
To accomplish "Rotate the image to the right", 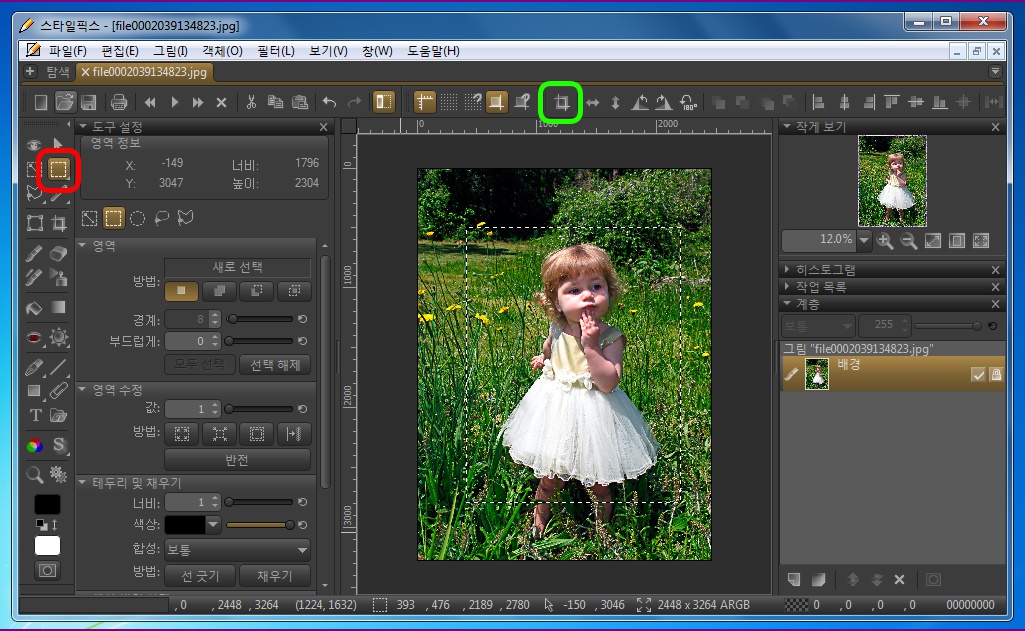I will click(x=664, y=102).
